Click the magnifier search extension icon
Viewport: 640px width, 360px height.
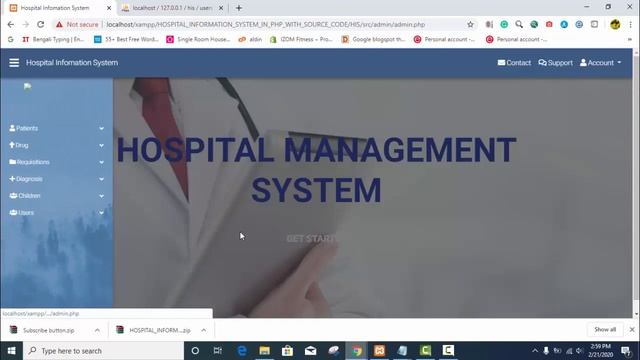(x=519, y=24)
